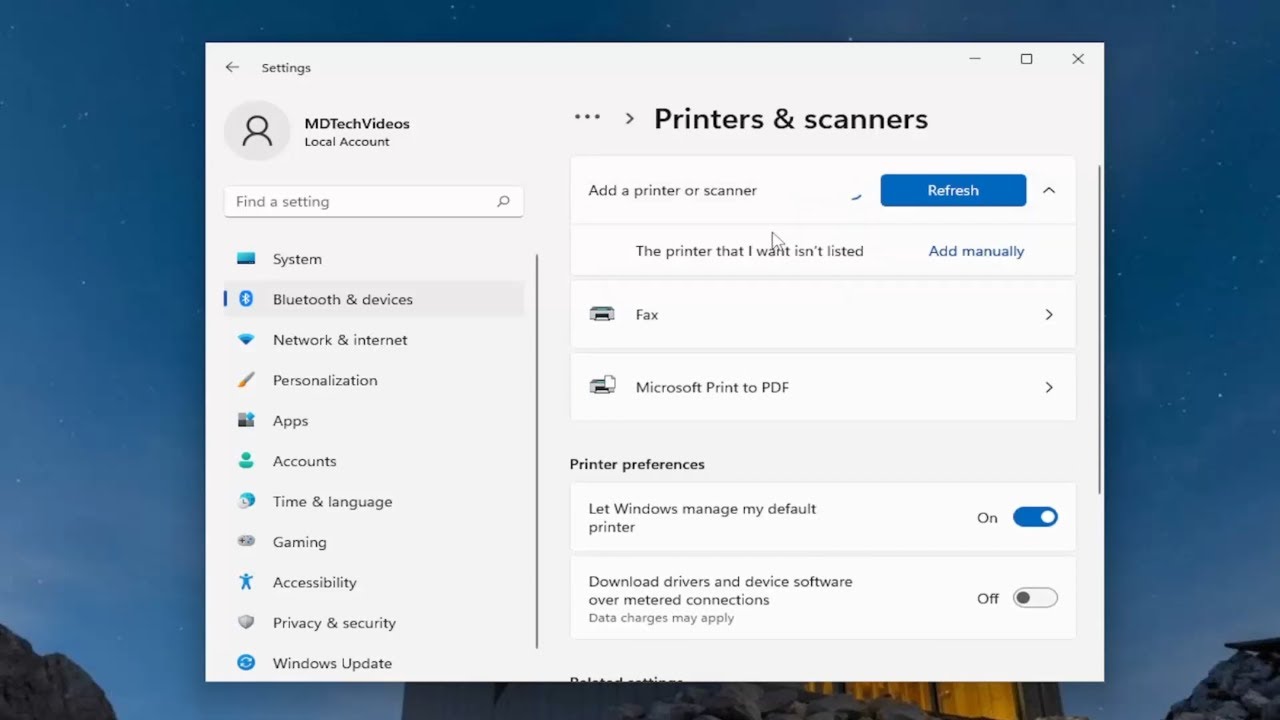Image resolution: width=1280 pixels, height=720 pixels.
Task: Click the Fax printer icon
Action: [x=602, y=314]
